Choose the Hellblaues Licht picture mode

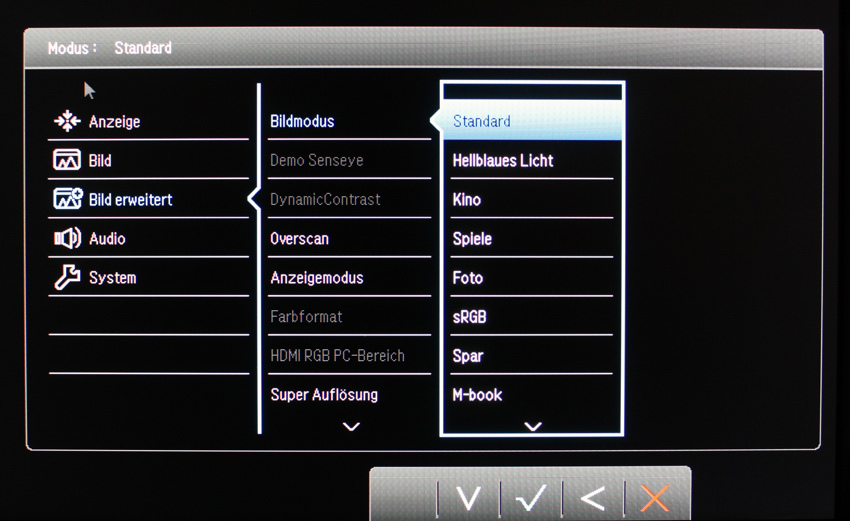531,160
